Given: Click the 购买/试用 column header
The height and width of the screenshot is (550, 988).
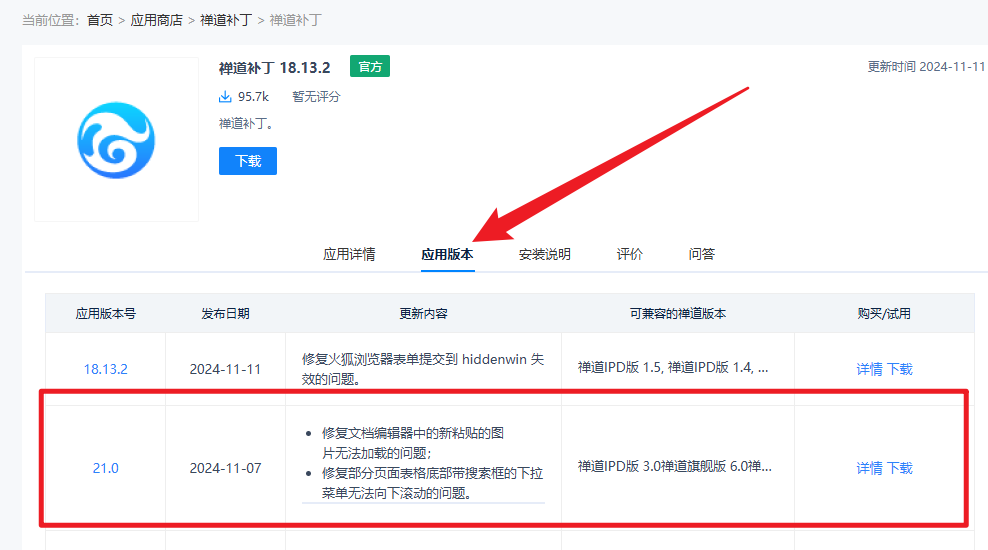Looking at the screenshot, I should 884,313.
